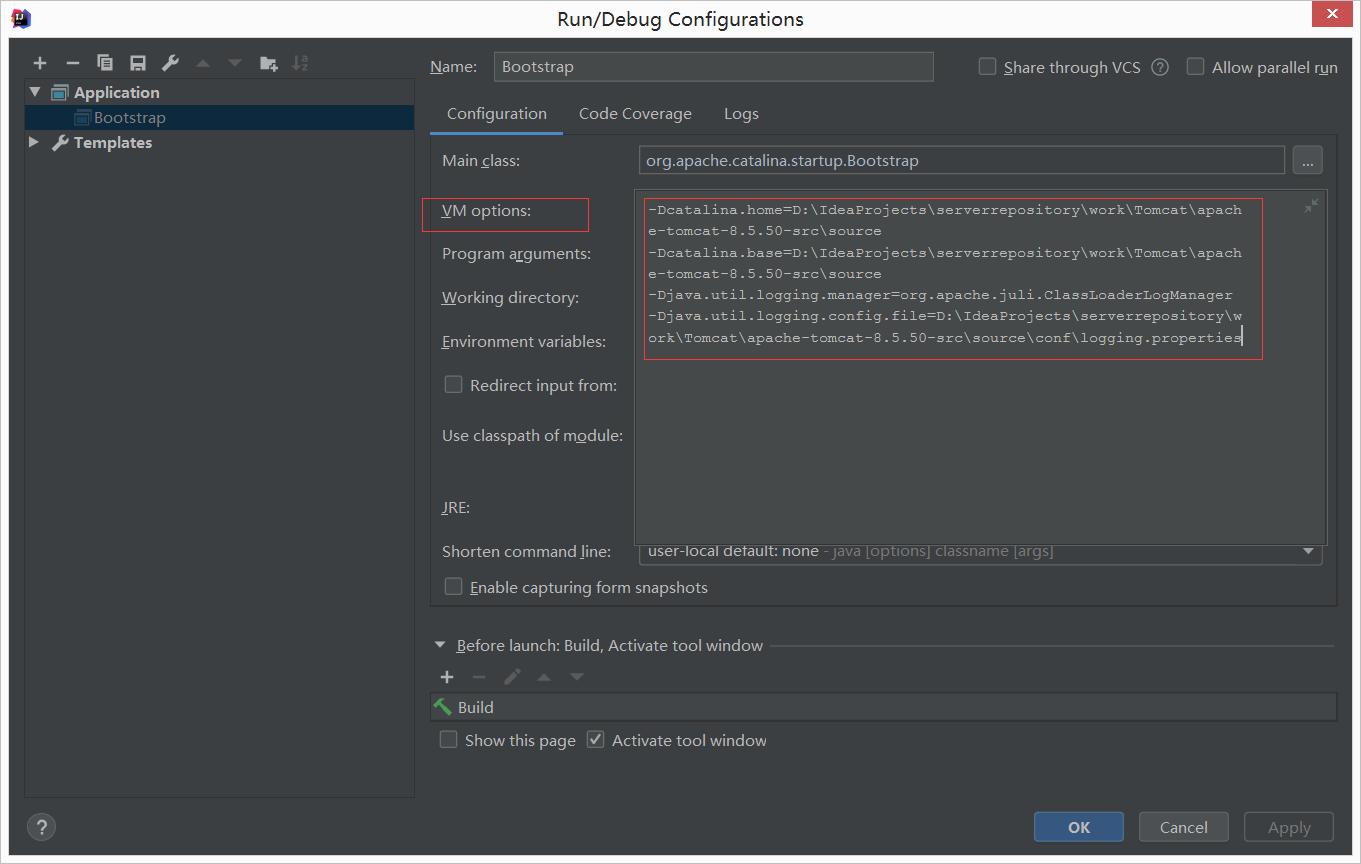The width and height of the screenshot is (1361, 864).
Task: Toggle Show this page checkbox
Action: coord(449,740)
